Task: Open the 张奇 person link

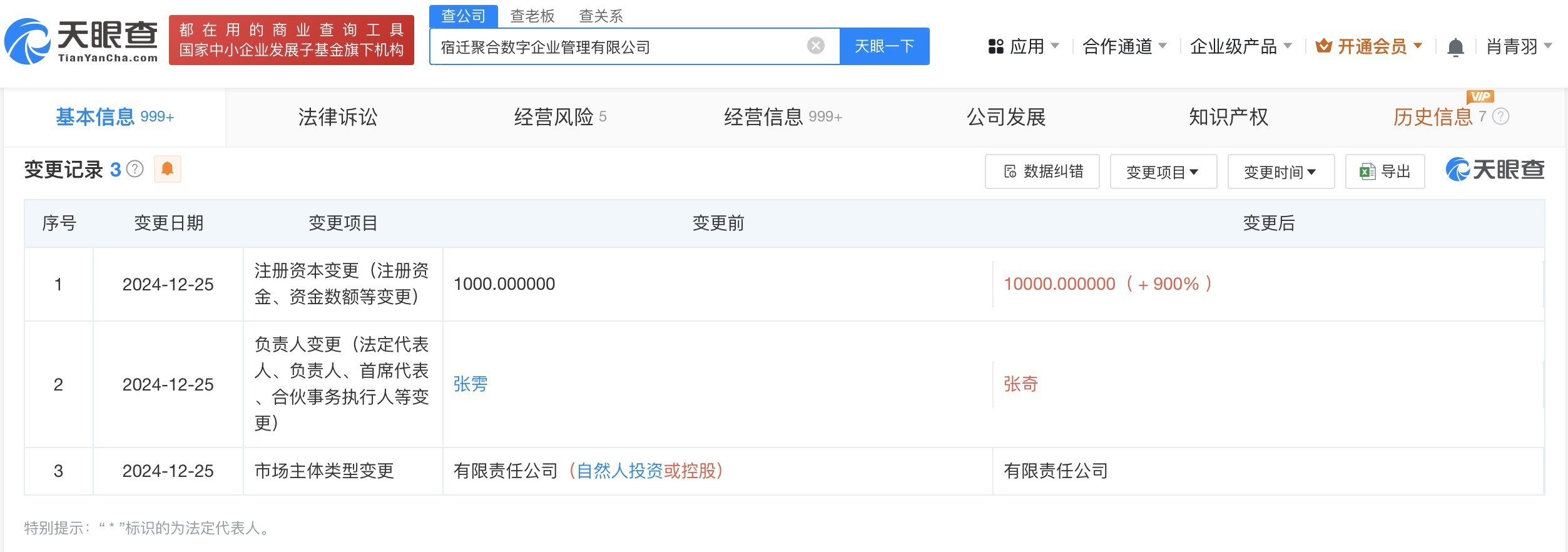Action: pos(1021,384)
